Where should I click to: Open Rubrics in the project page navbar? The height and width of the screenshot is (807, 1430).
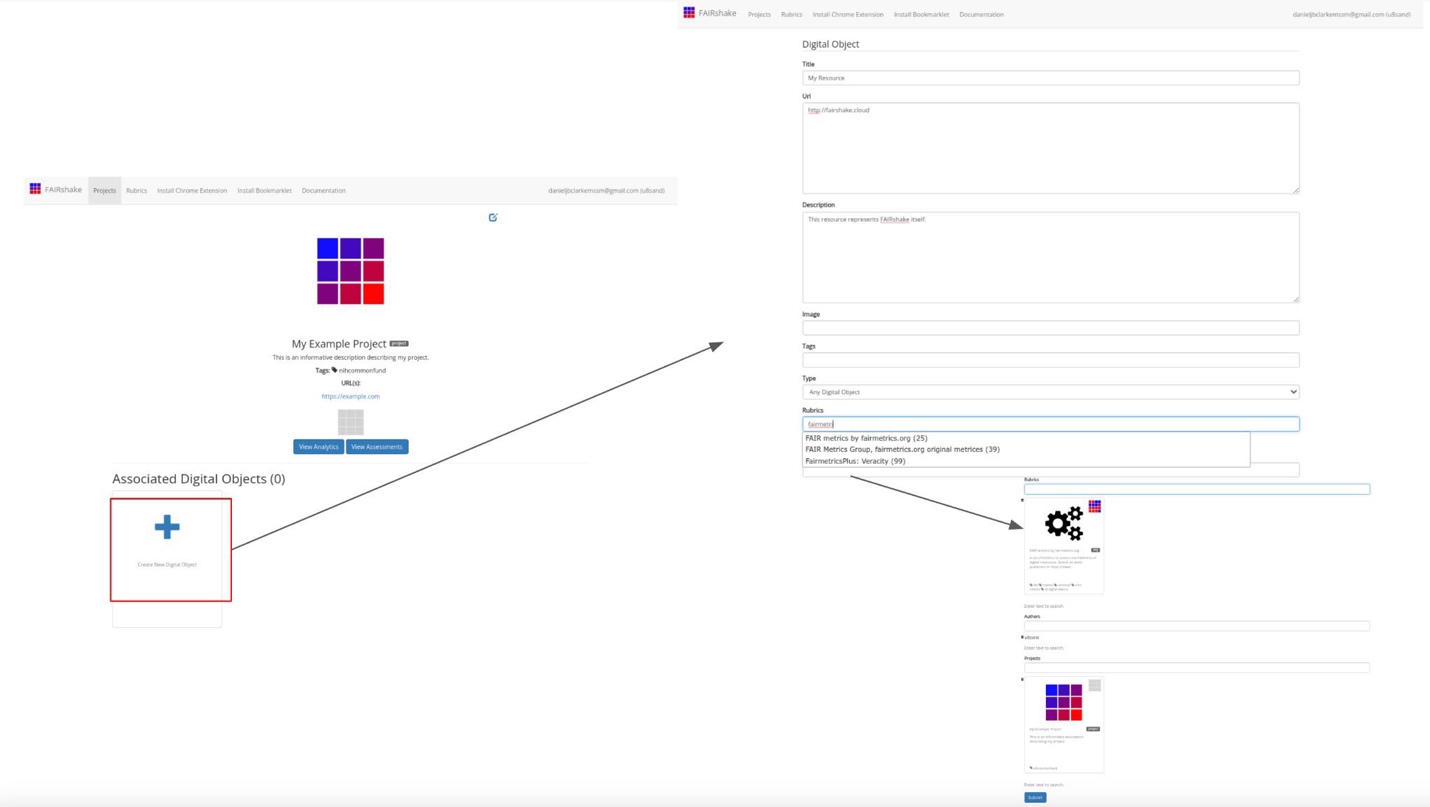coord(137,190)
